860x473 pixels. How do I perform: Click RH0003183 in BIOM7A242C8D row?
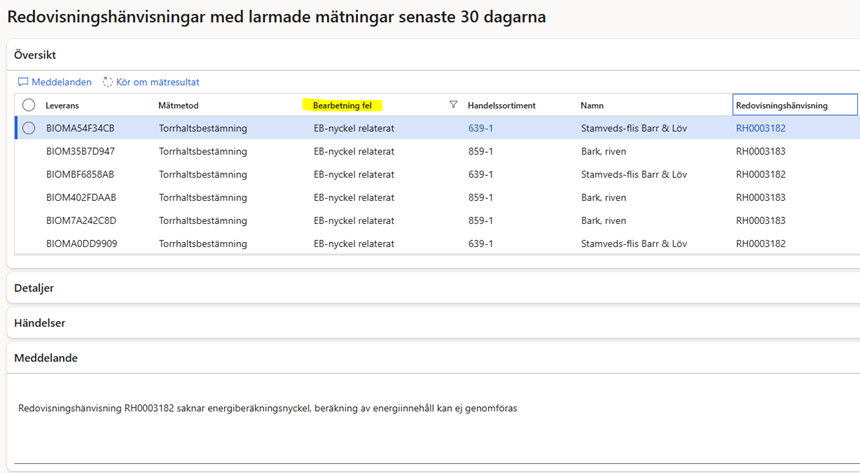point(761,221)
